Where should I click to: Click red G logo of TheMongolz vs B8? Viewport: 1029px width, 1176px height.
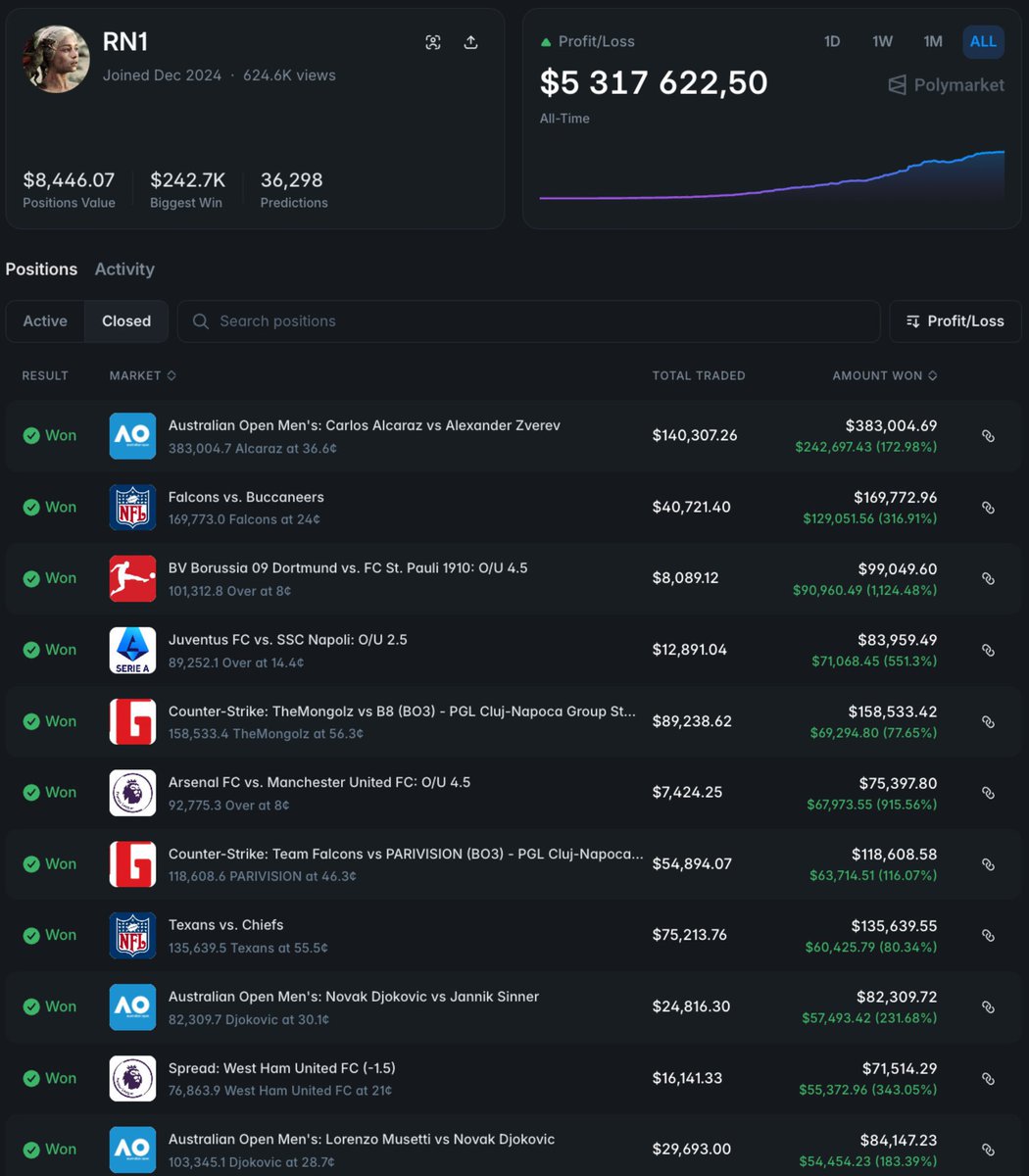coord(132,721)
